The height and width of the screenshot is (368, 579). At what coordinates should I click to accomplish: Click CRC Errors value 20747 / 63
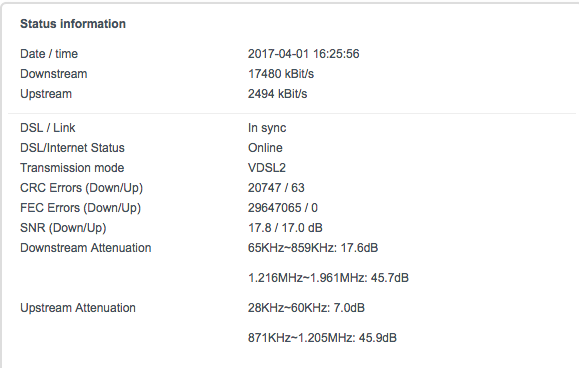(x=276, y=188)
